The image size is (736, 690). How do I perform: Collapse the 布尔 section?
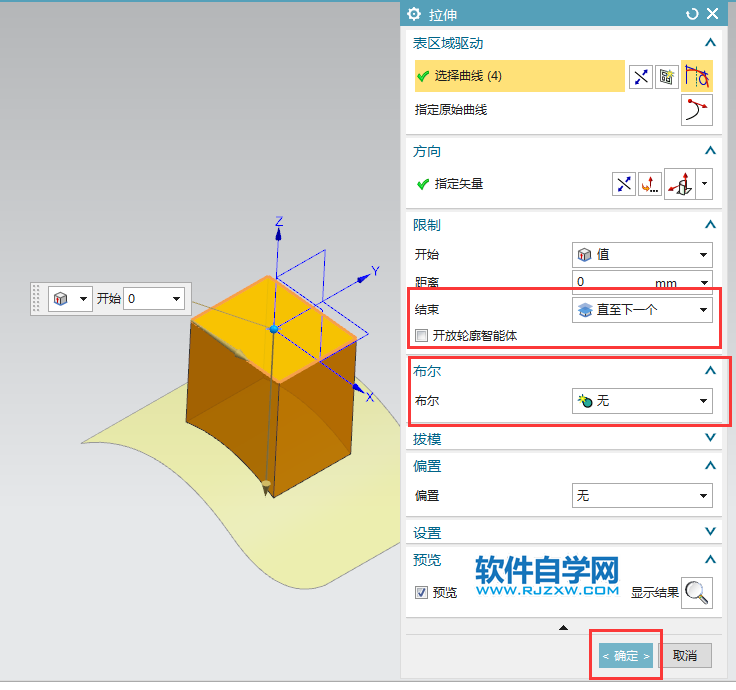click(x=710, y=370)
